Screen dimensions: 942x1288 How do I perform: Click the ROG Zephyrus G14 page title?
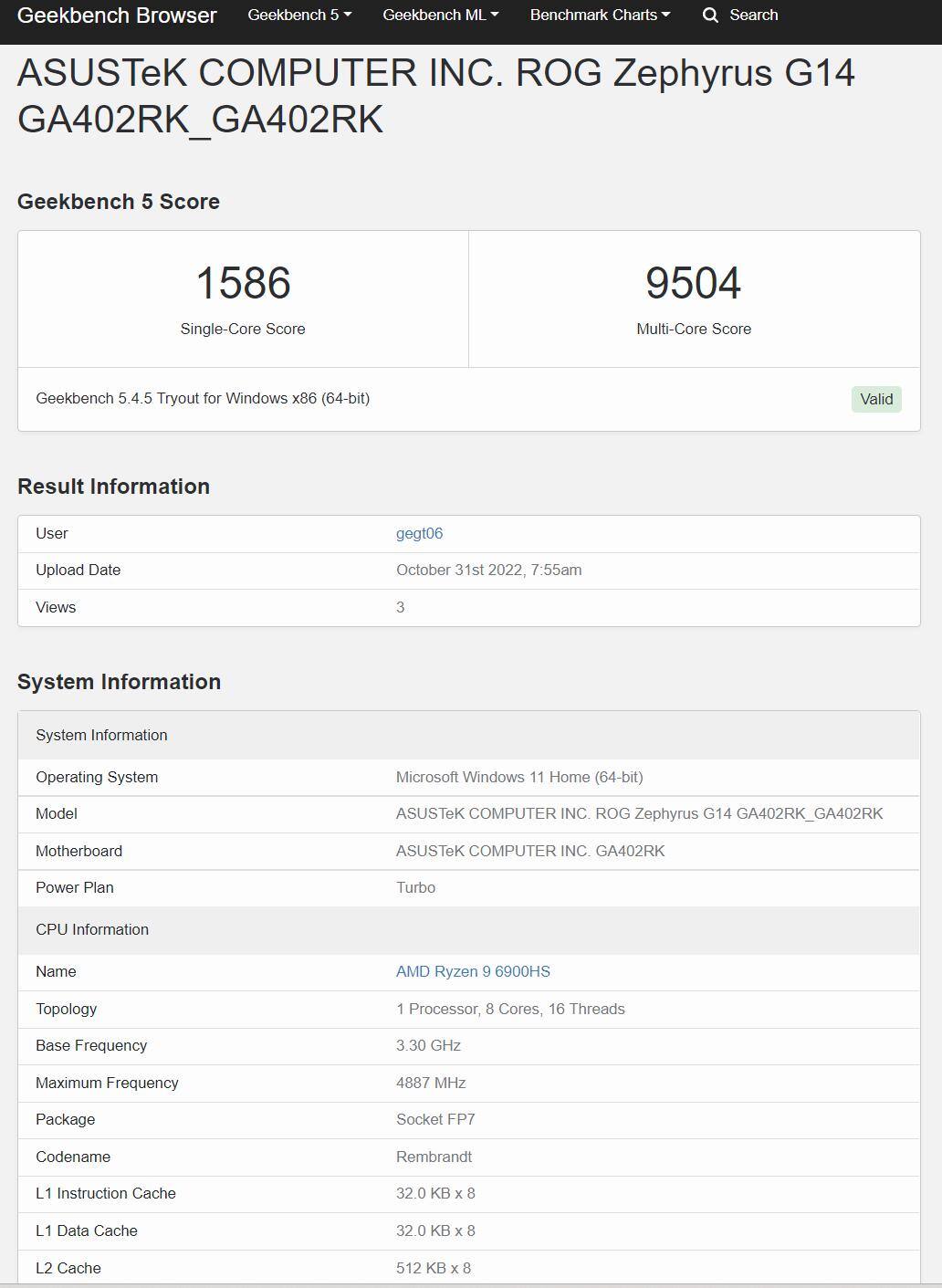tap(435, 96)
